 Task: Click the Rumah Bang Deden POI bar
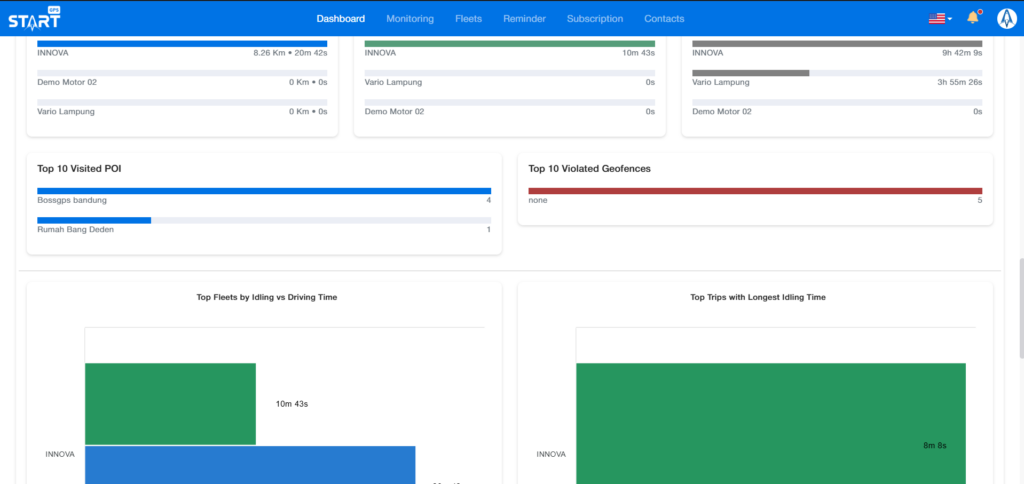pos(94,220)
